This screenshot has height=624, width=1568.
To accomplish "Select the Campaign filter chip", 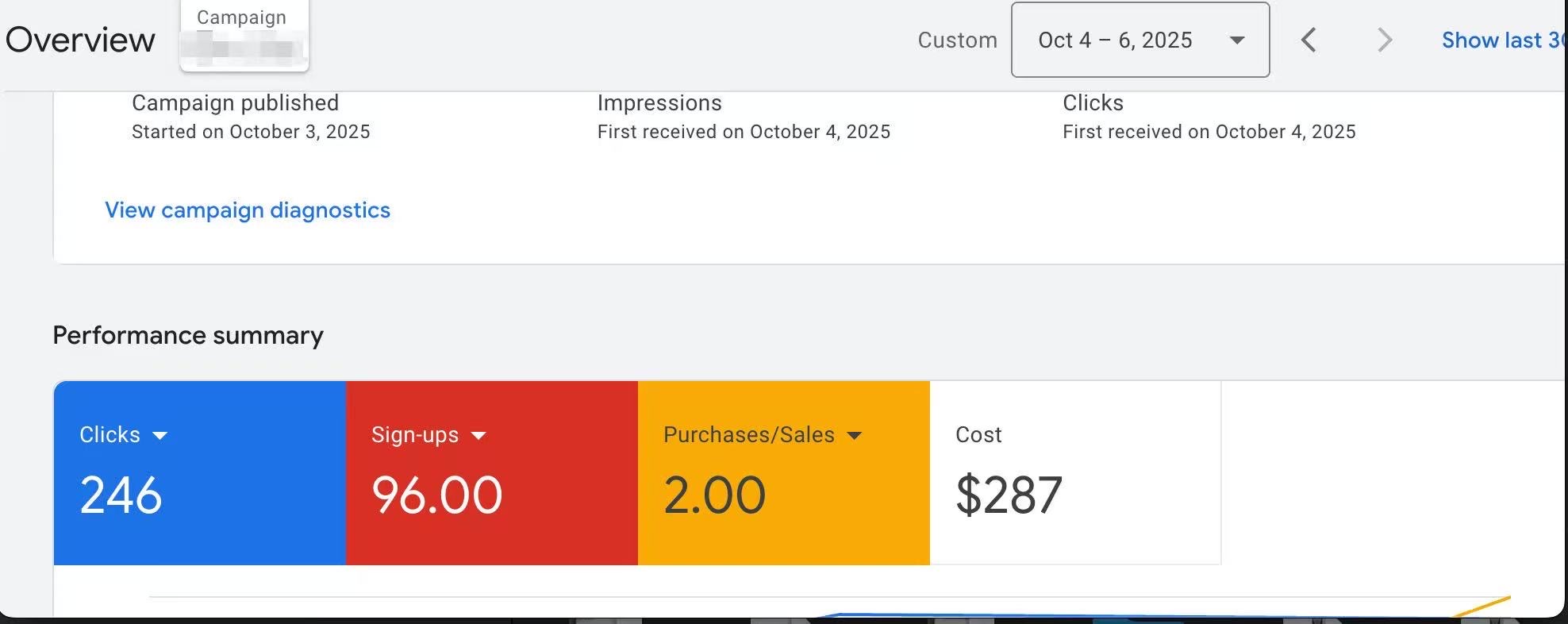I will 244,35.
